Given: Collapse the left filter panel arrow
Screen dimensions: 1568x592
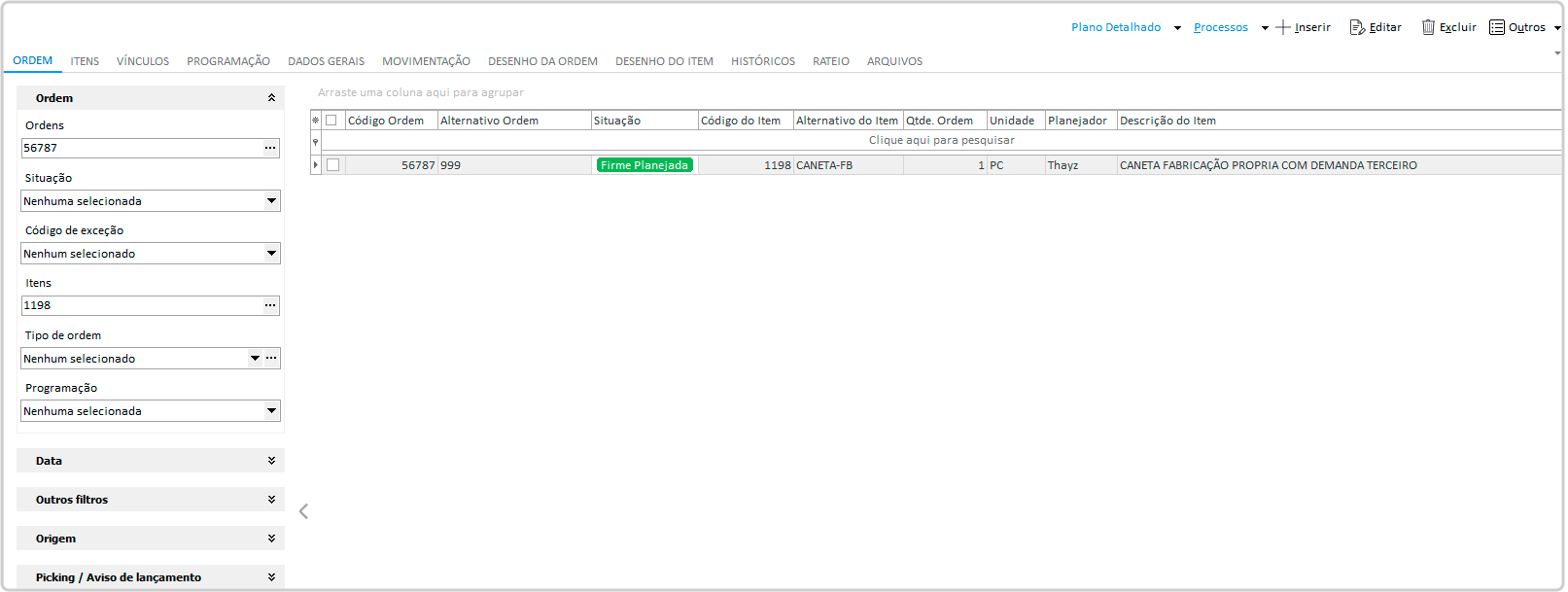Looking at the screenshot, I should click(x=303, y=511).
